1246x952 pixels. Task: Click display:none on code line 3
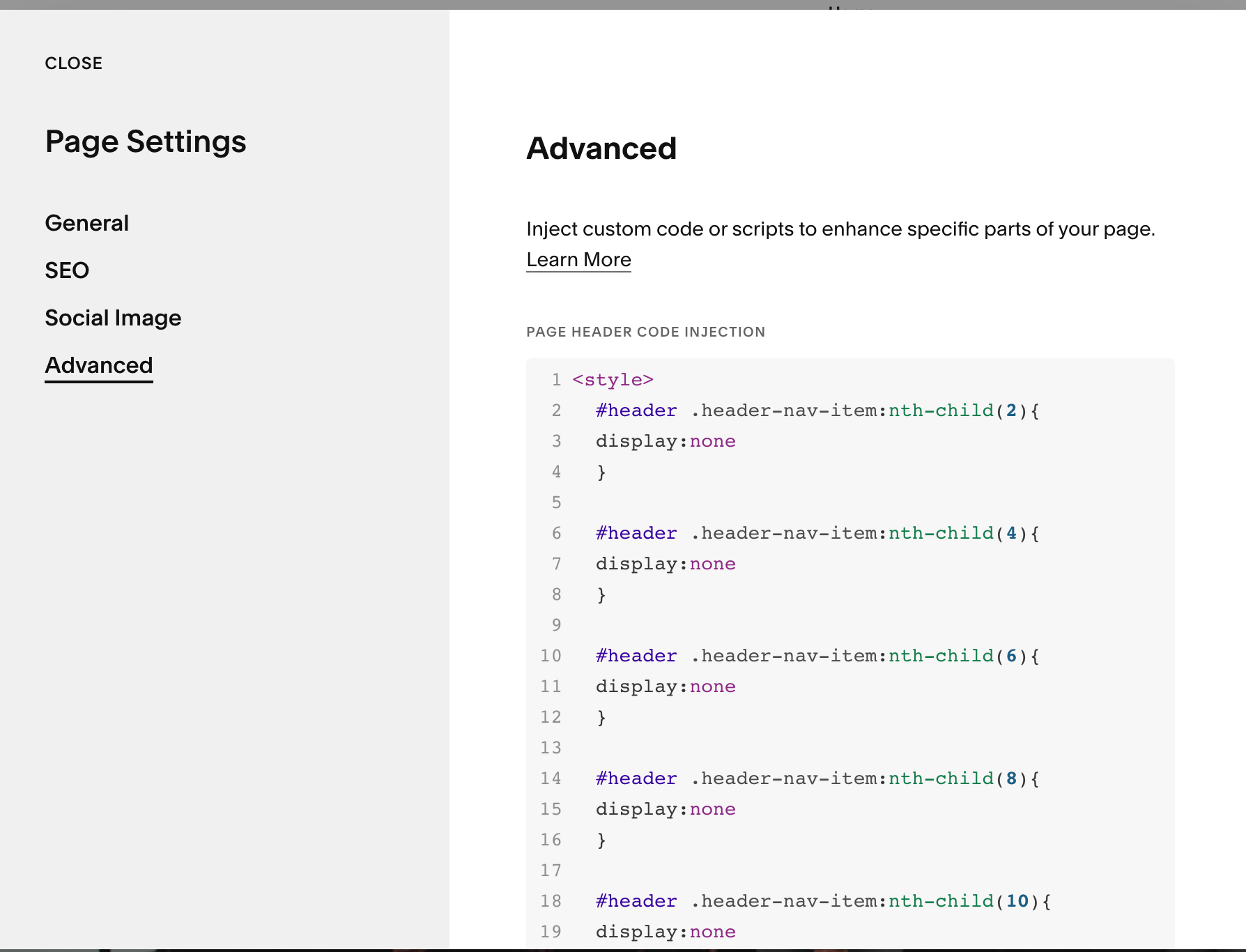point(666,441)
